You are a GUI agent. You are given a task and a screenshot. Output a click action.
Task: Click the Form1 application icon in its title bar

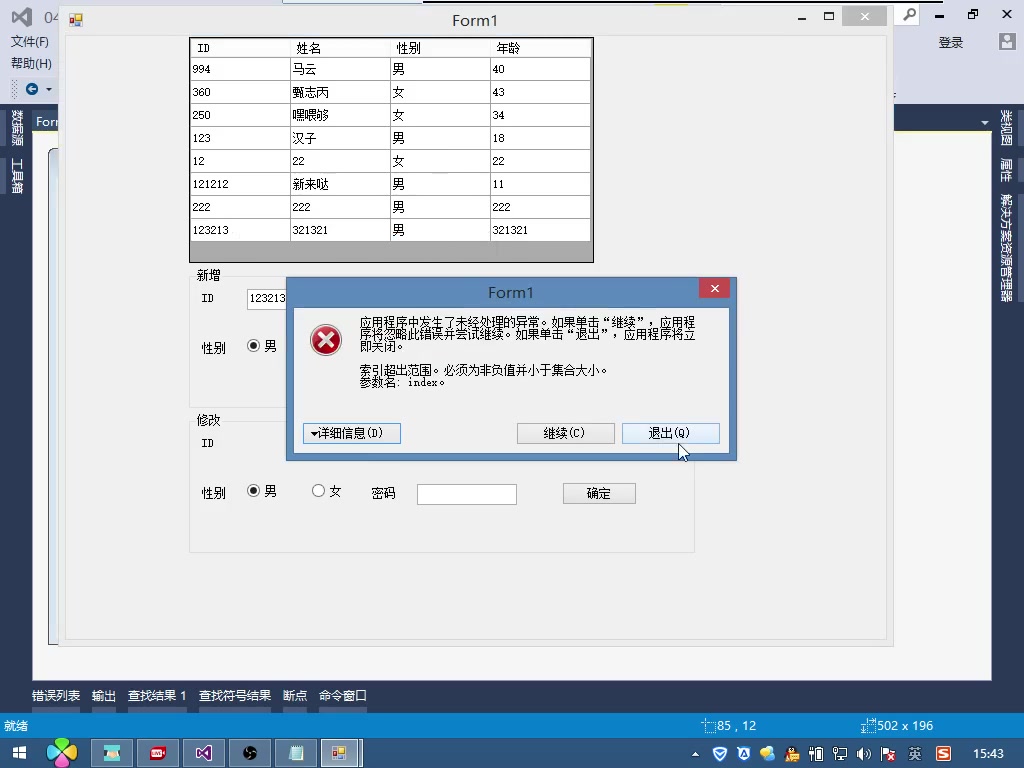click(x=76, y=19)
